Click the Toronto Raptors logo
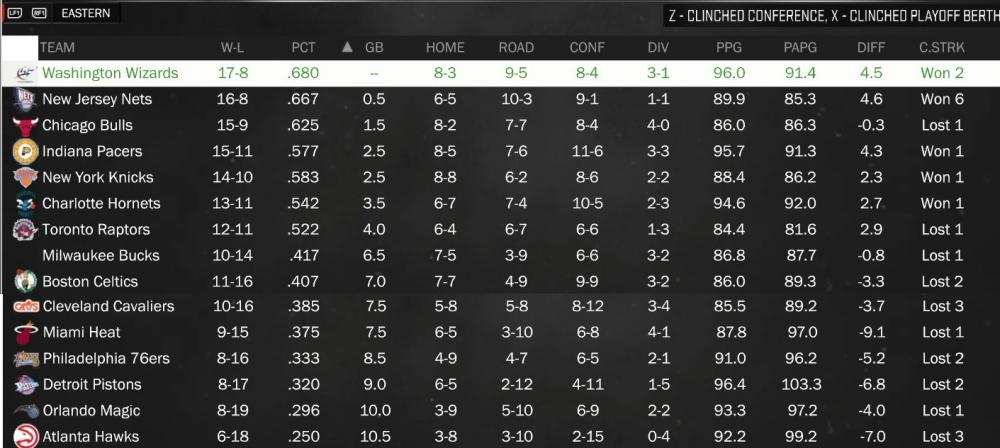Screen dimensions: 1000x448 pyautogui.click(x=26, y=229)
